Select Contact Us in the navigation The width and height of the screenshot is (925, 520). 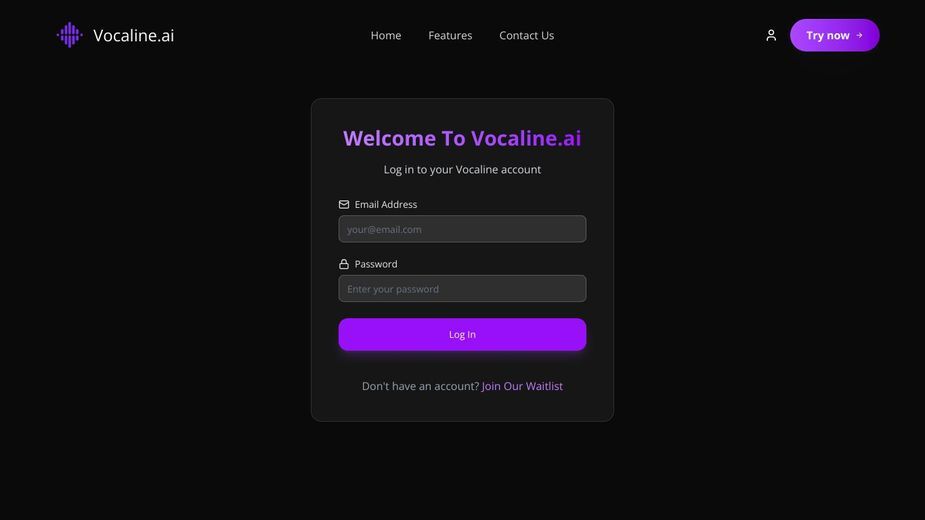[x=526, y=35]
